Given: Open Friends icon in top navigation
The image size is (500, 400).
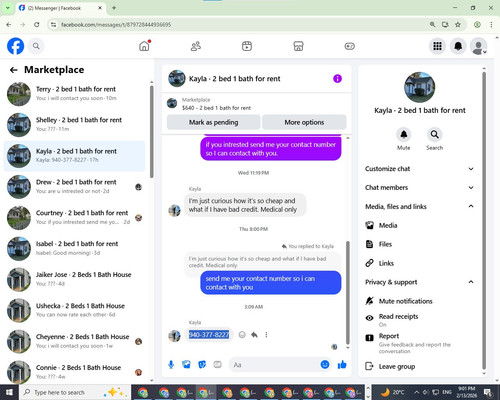Looking at the screenshot, I should pos(196,46).
